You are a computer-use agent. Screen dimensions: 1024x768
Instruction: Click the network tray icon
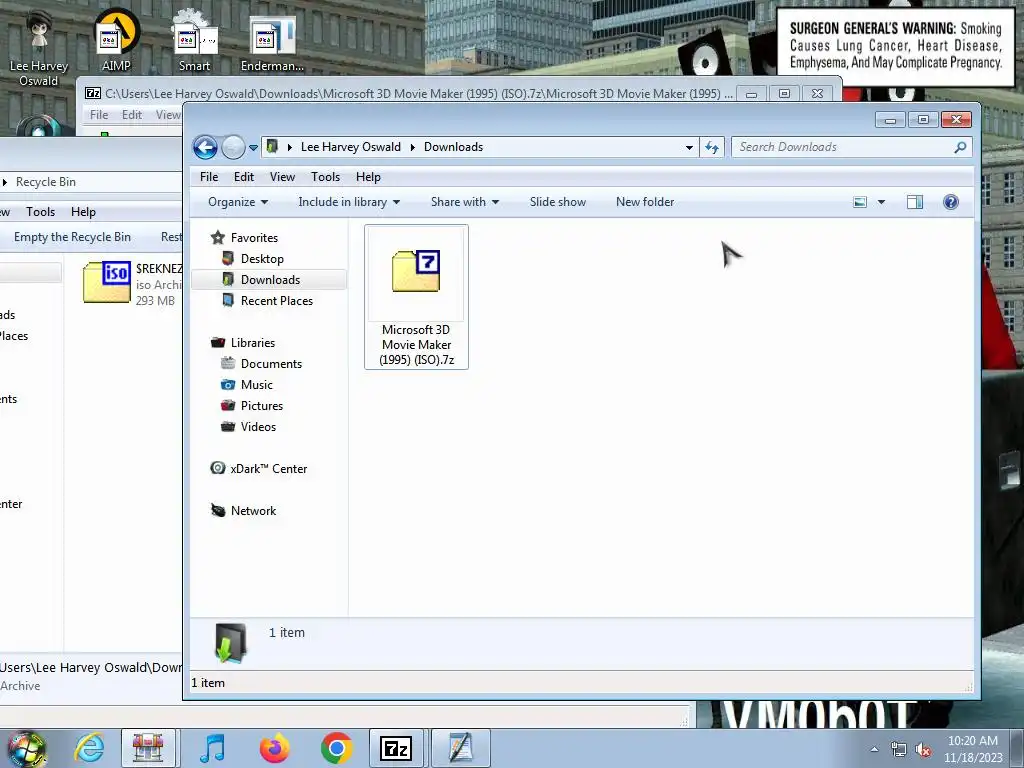tap(899, 749)
